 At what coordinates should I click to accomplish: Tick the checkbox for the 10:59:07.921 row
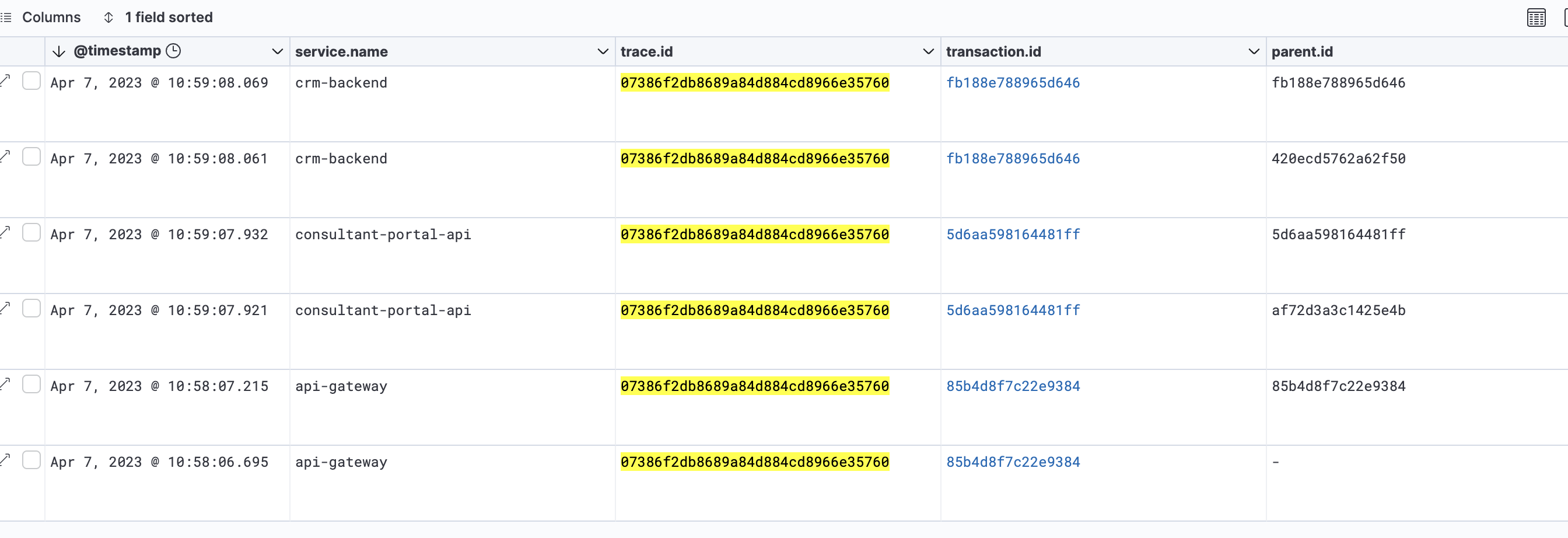[31, 309]
